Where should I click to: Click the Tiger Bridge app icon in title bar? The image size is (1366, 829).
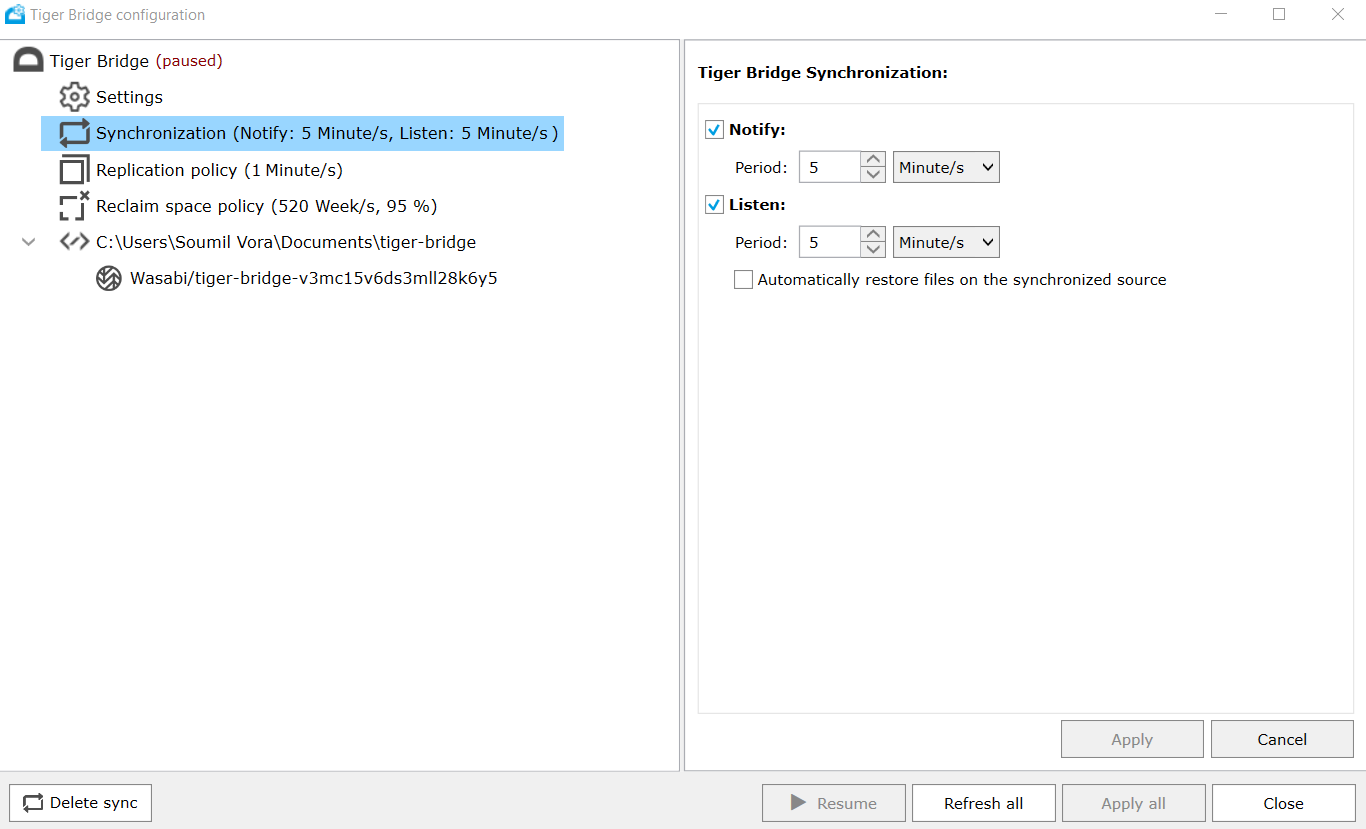tap(15, 14)
